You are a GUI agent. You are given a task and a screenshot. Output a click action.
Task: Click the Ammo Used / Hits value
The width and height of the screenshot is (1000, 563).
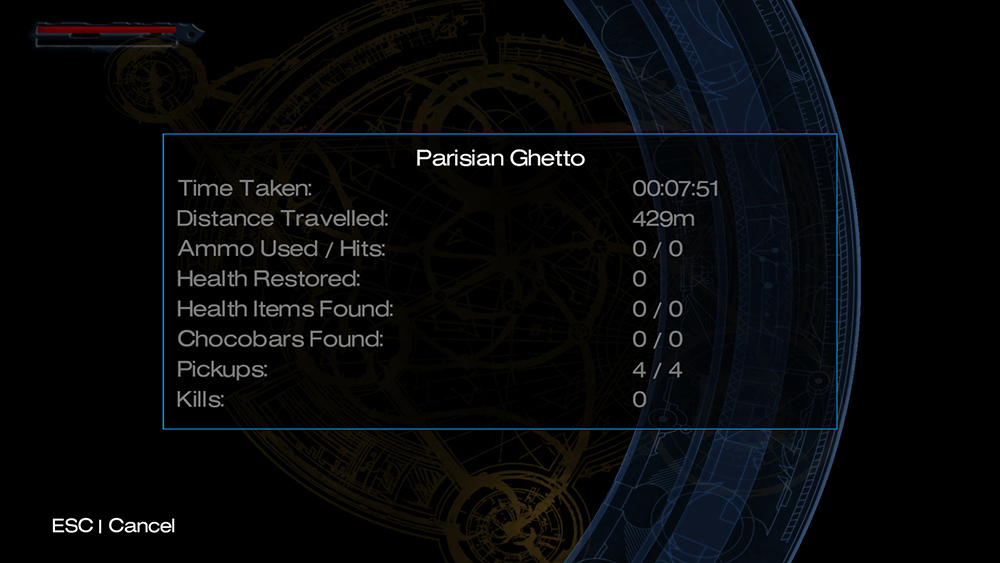(657, 248)
